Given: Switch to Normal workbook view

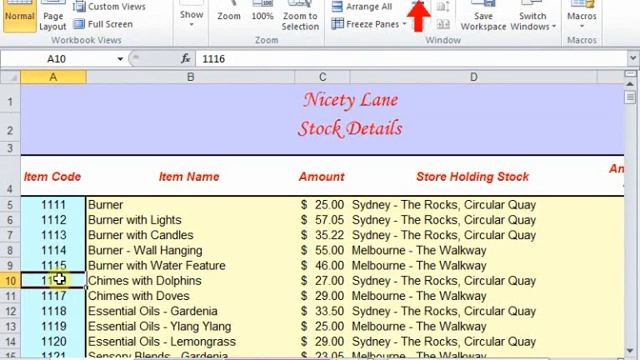Looking at the screenshot, I should (19, 16).
